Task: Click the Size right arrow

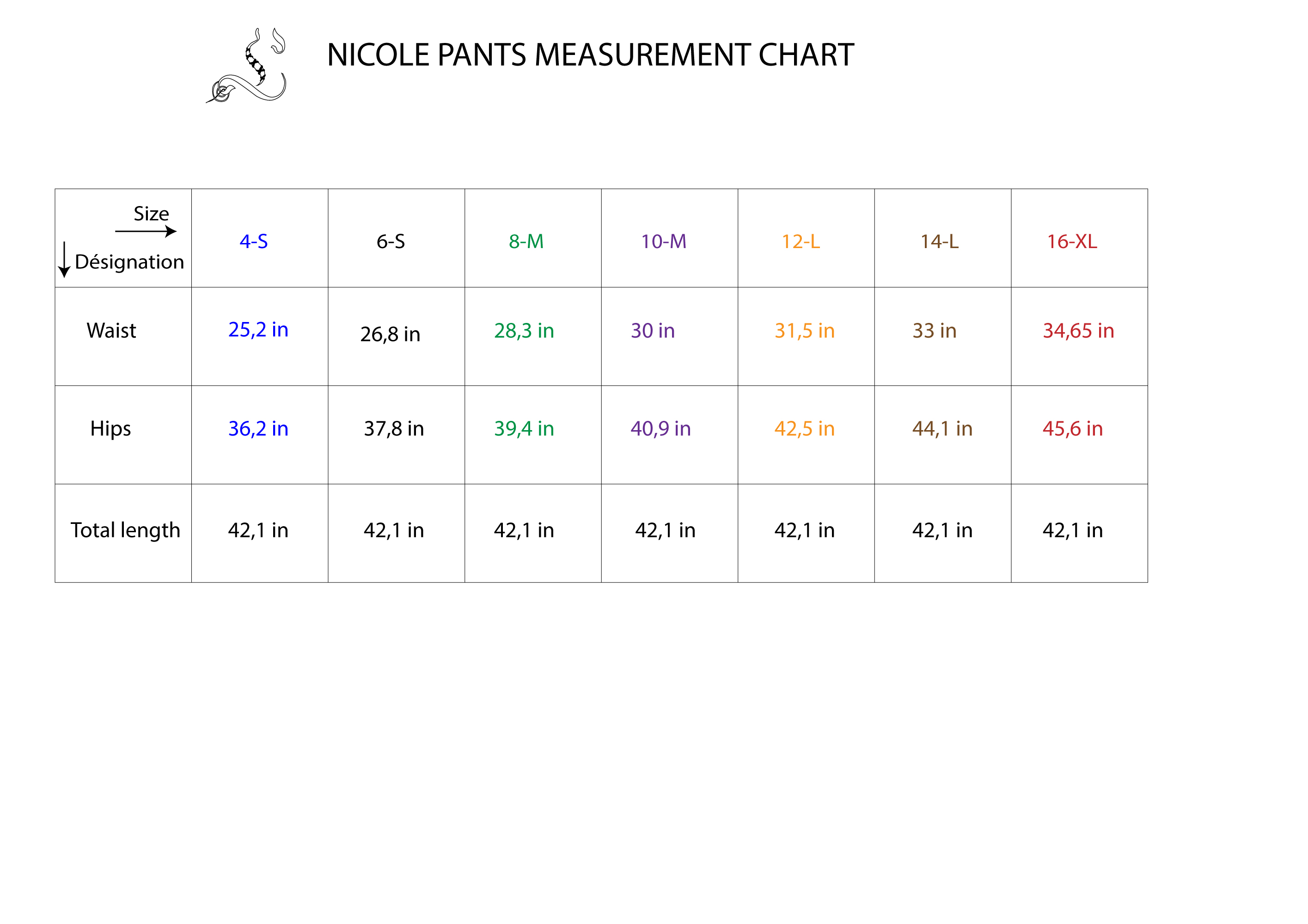Action: 146,231
